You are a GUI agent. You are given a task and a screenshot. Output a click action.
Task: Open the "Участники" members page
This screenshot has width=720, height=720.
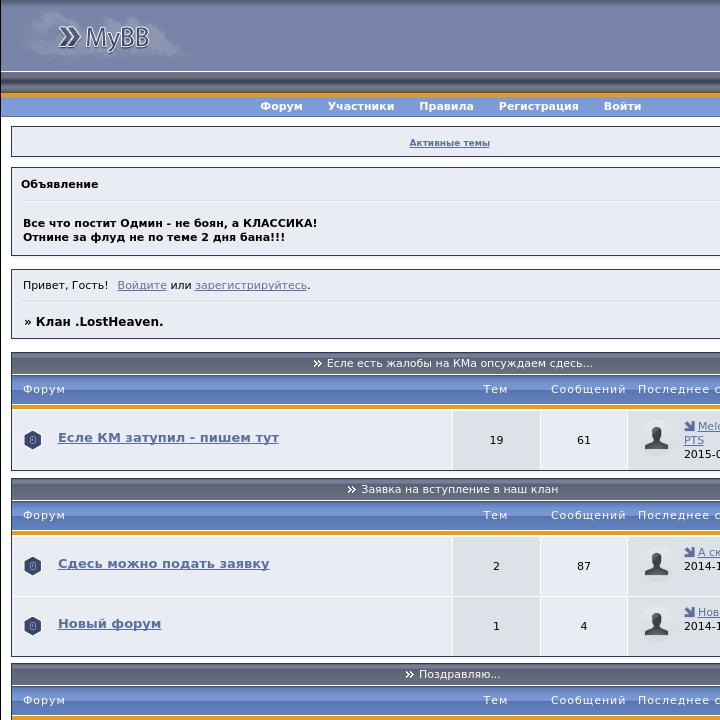coord(360,106)
